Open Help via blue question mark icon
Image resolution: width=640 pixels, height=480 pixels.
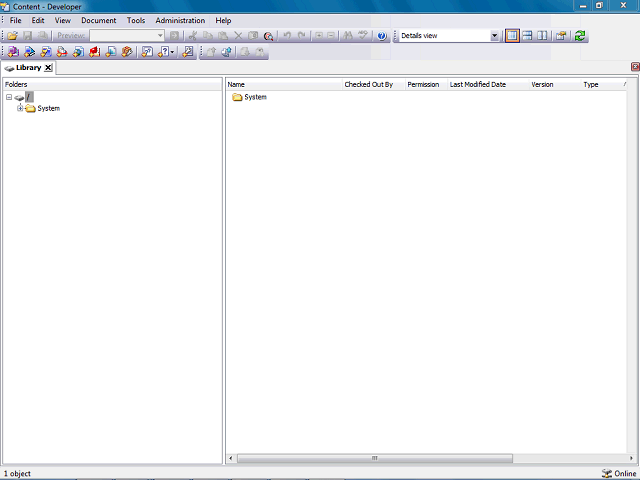pyautogui.click(x=382, y=36)
